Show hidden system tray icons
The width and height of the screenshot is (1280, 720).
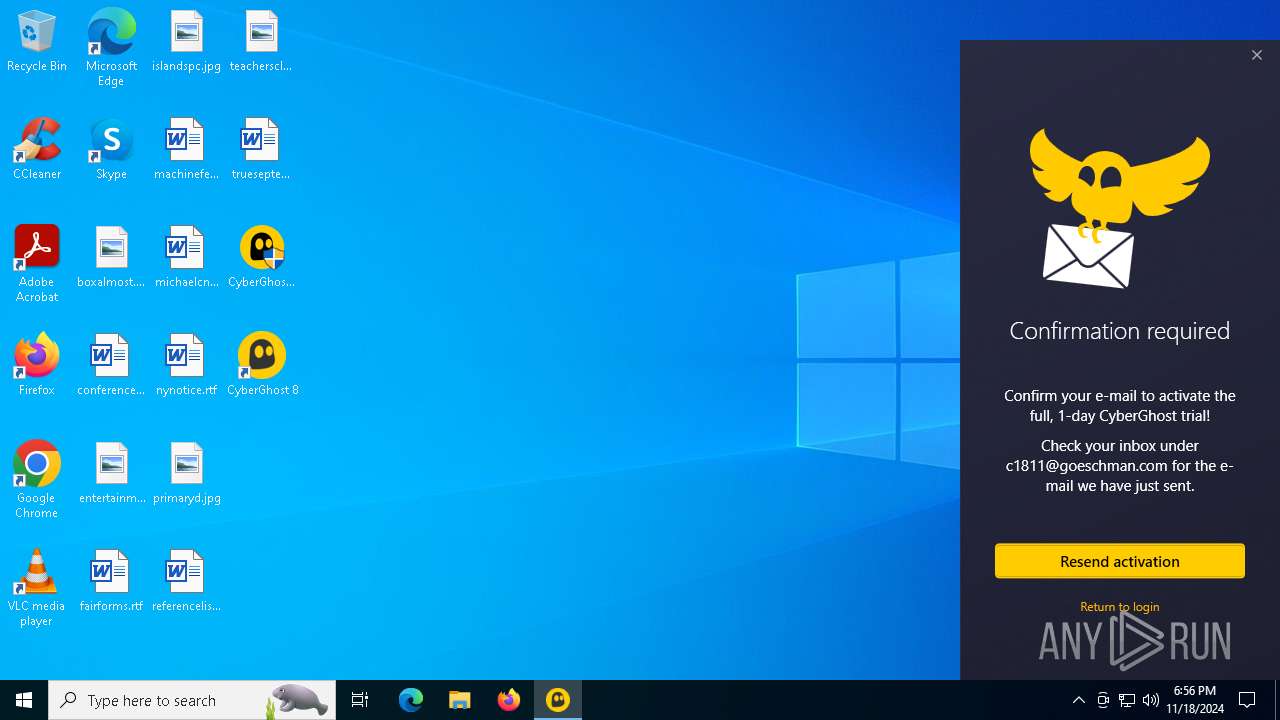pos(1079,700)
